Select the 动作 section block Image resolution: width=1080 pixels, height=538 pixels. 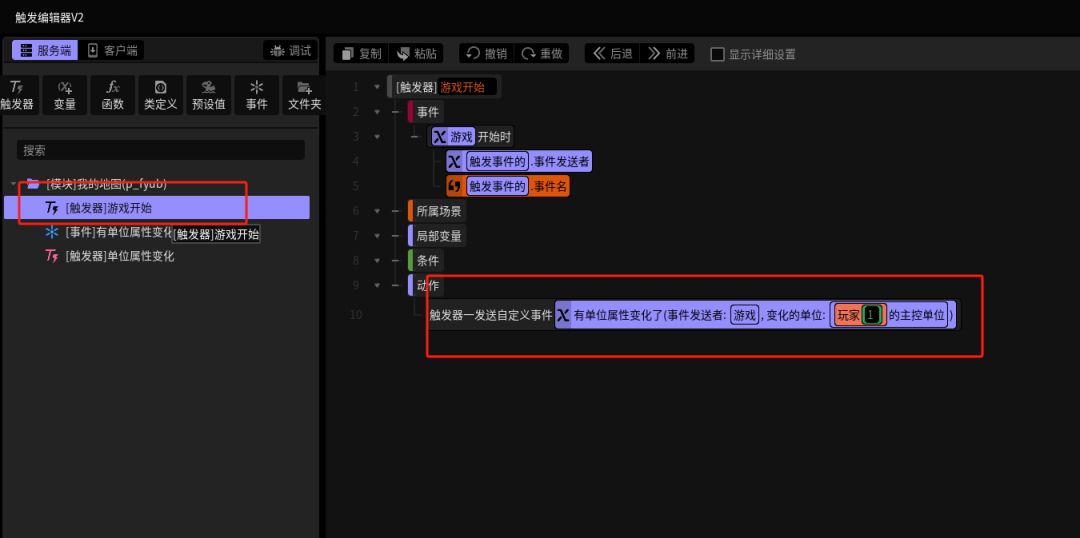tap(426, 285)
